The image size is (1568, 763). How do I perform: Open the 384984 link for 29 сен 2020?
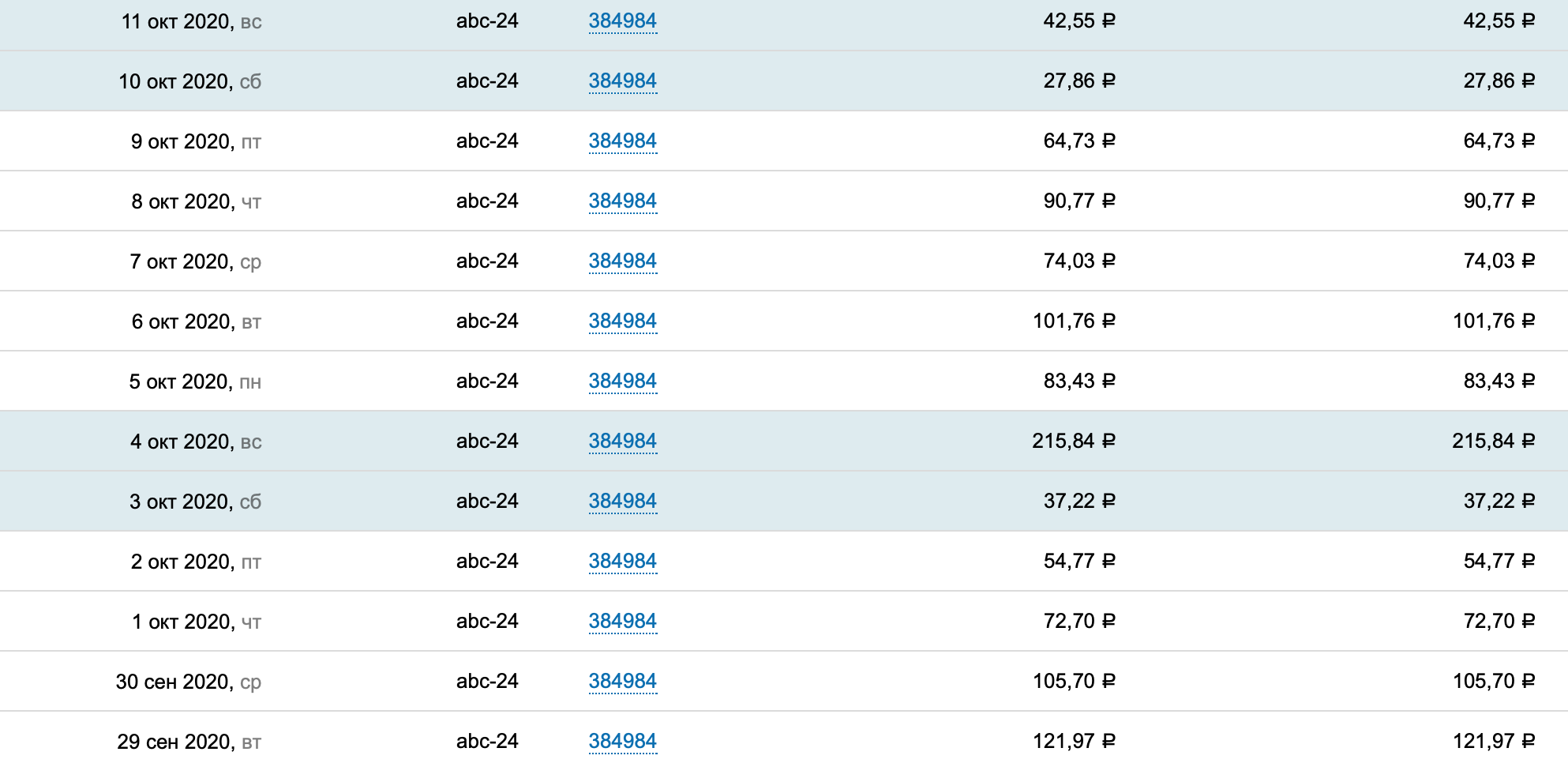(622, 742)
